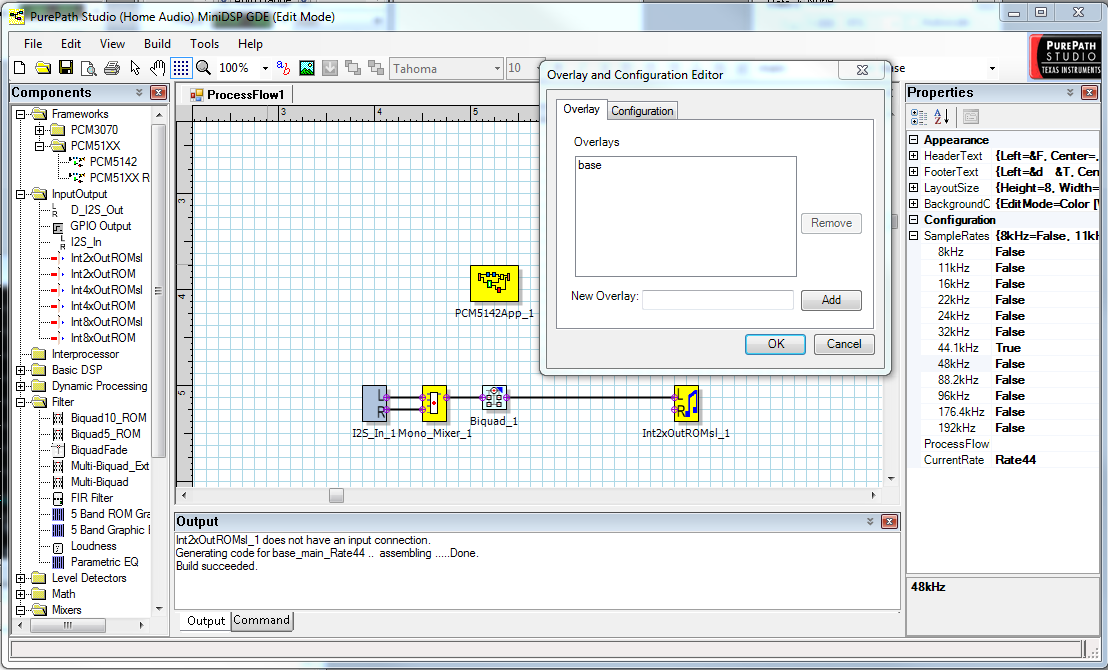Click the Categorized view icon in Properties
Image resolution: width=1108 pixels, height=670 pixels.
919,117
